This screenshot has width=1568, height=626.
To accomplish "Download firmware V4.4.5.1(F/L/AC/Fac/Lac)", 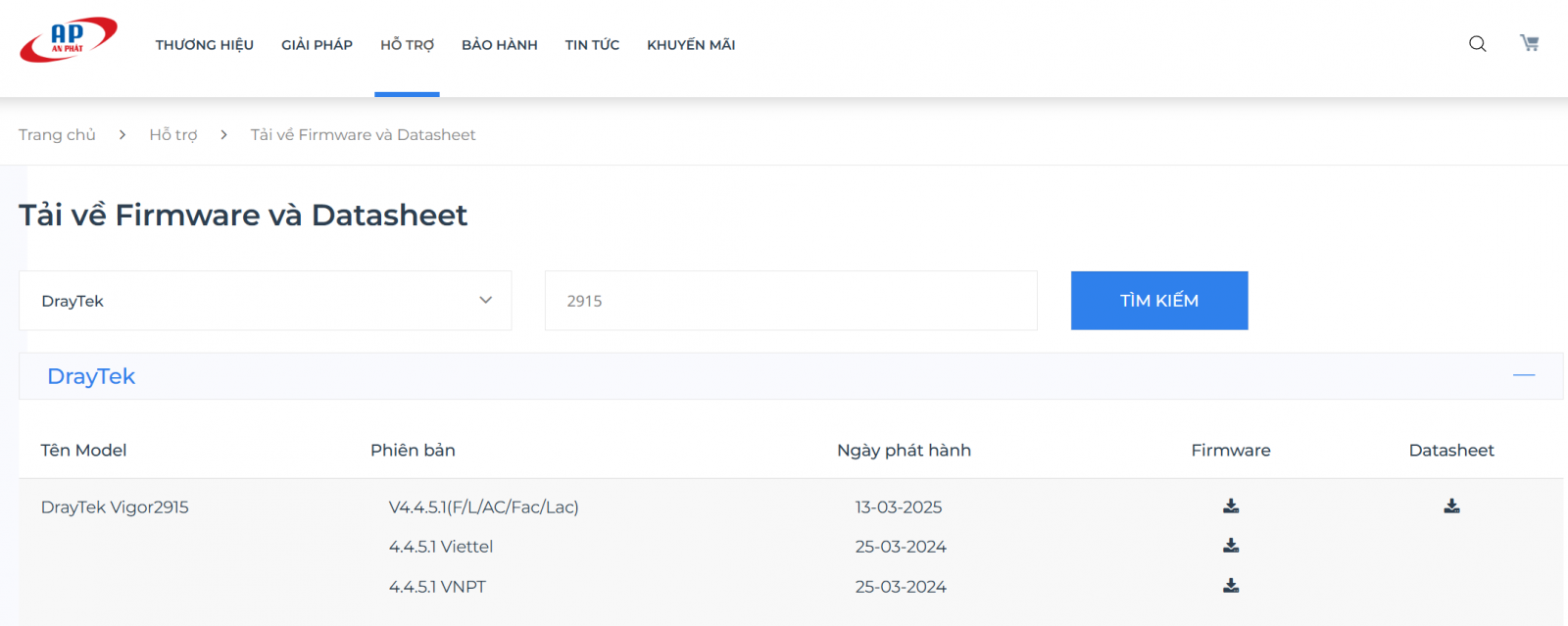I will (x=1231, y=506).
